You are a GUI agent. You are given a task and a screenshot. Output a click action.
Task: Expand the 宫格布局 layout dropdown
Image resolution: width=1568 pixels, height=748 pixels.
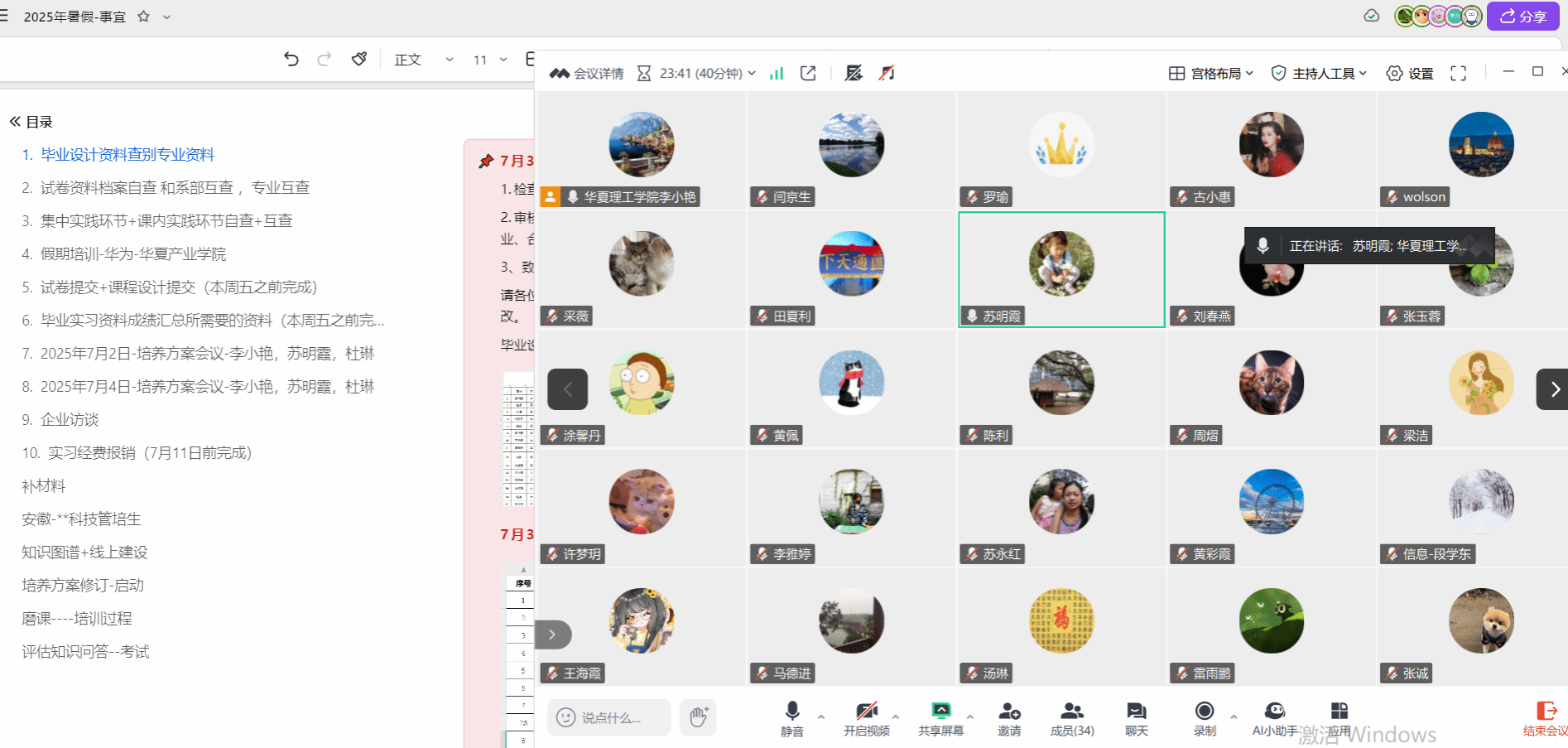(1211, 74)
